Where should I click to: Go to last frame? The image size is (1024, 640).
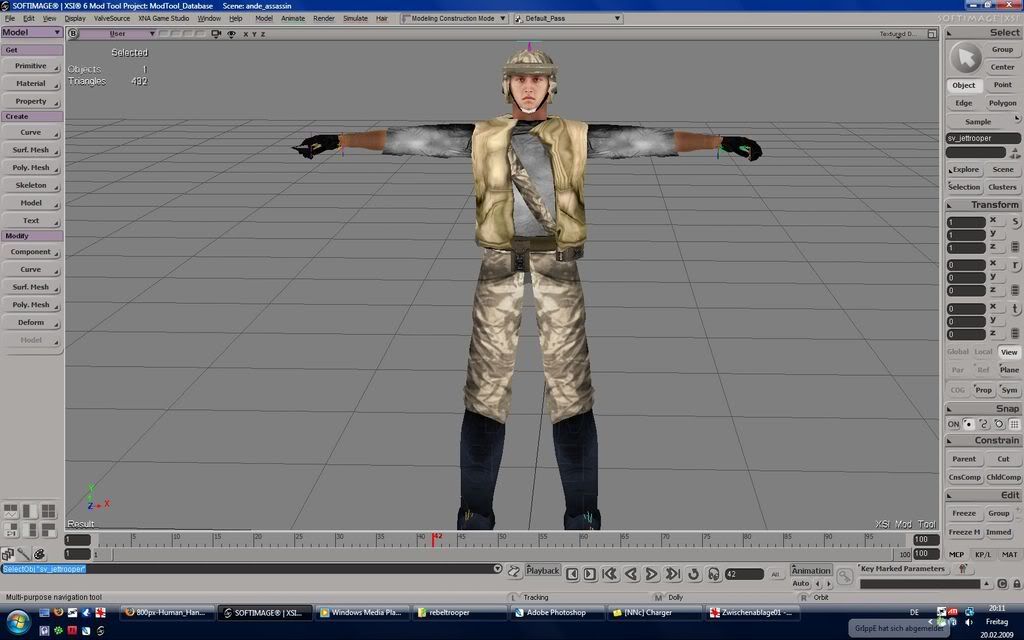pos(672,574)
